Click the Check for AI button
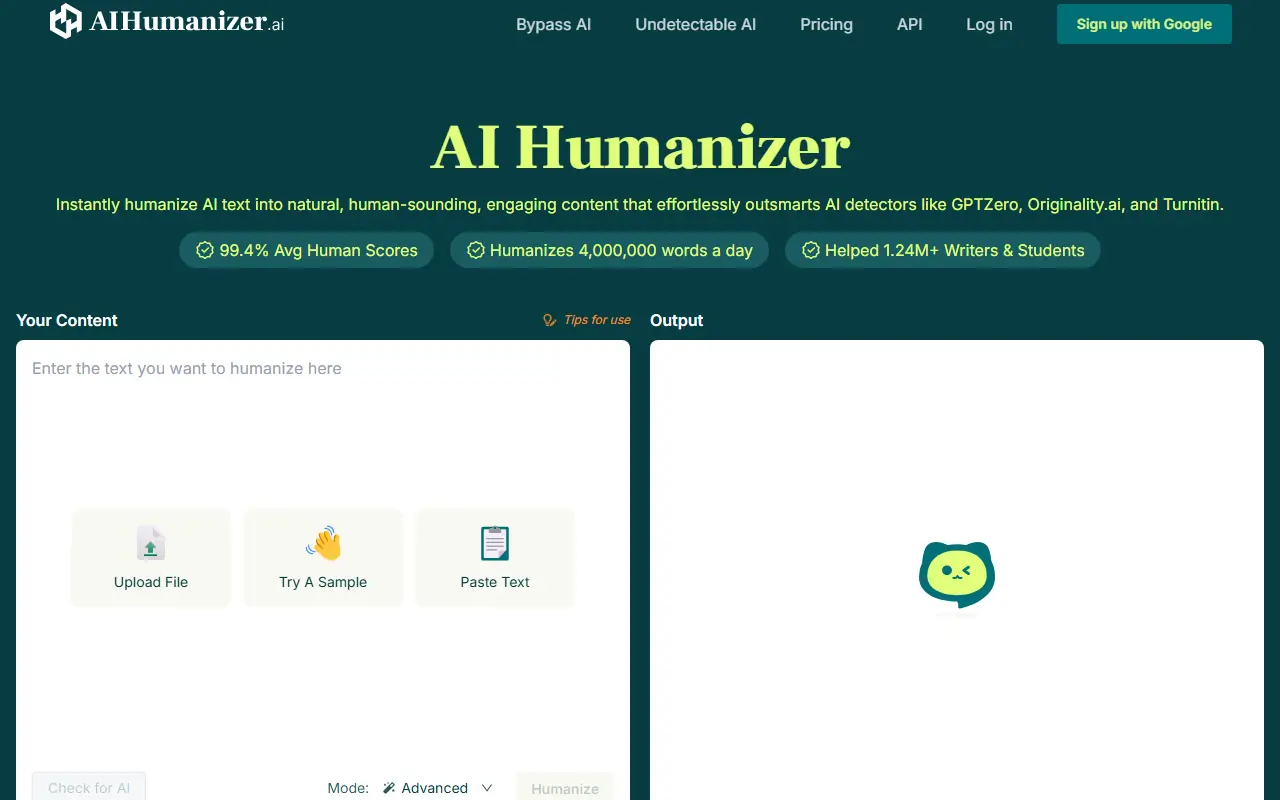The width and height of the screenshot is (1280, 800). pyautogui.click(x=88, y=788)
